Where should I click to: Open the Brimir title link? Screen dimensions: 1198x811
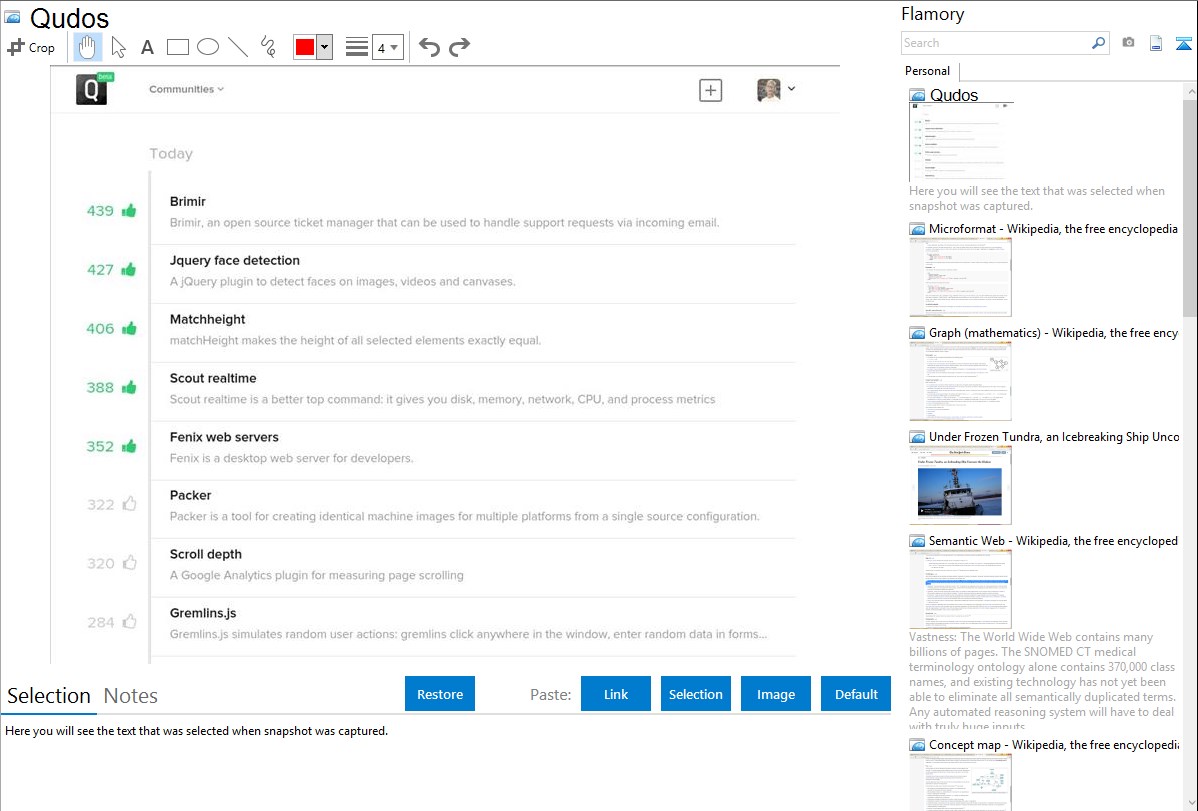click(187, 201)
